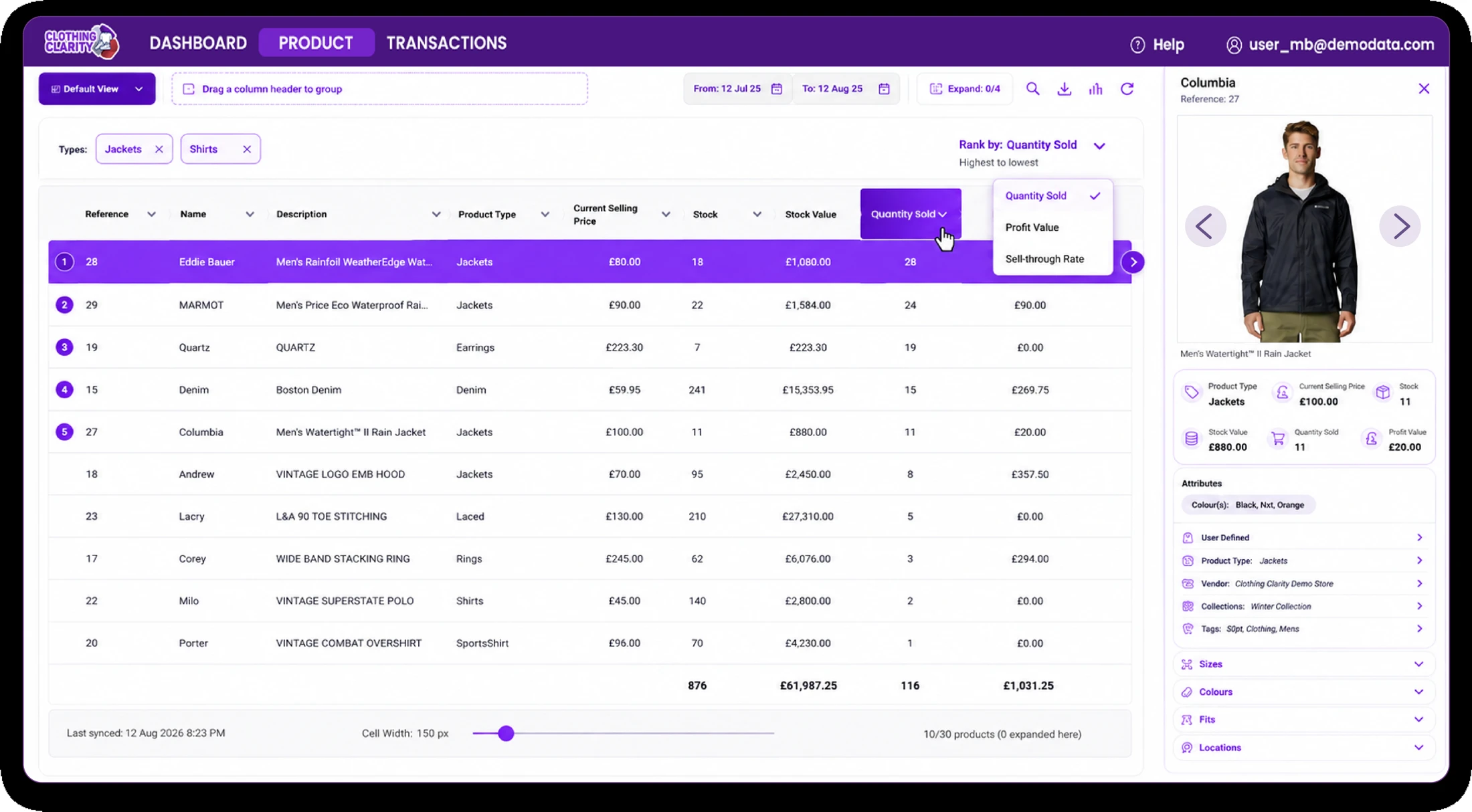
Task: Select Profit Value in rank menu
Action: [x=1052, y=227]
